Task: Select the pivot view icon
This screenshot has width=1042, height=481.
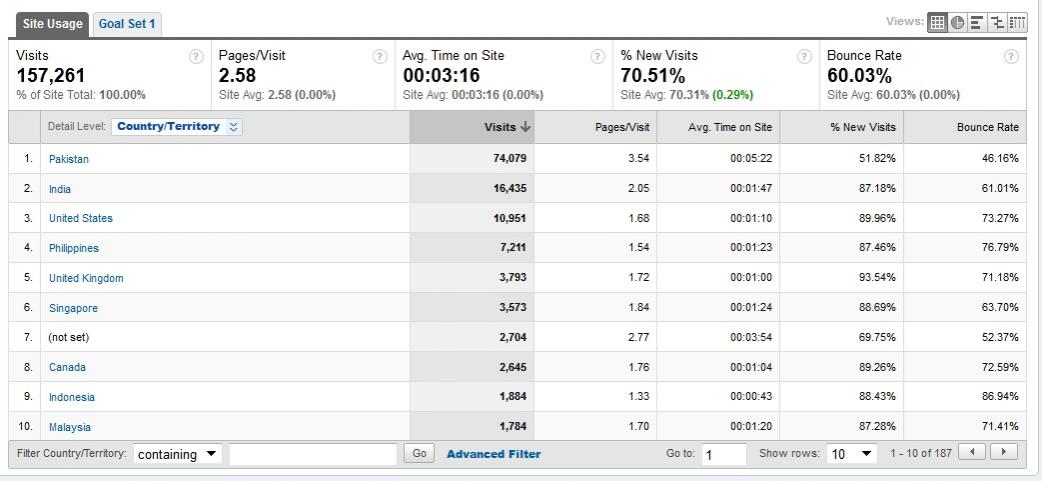Action: pyautogui.click(x=1017, y=22)
